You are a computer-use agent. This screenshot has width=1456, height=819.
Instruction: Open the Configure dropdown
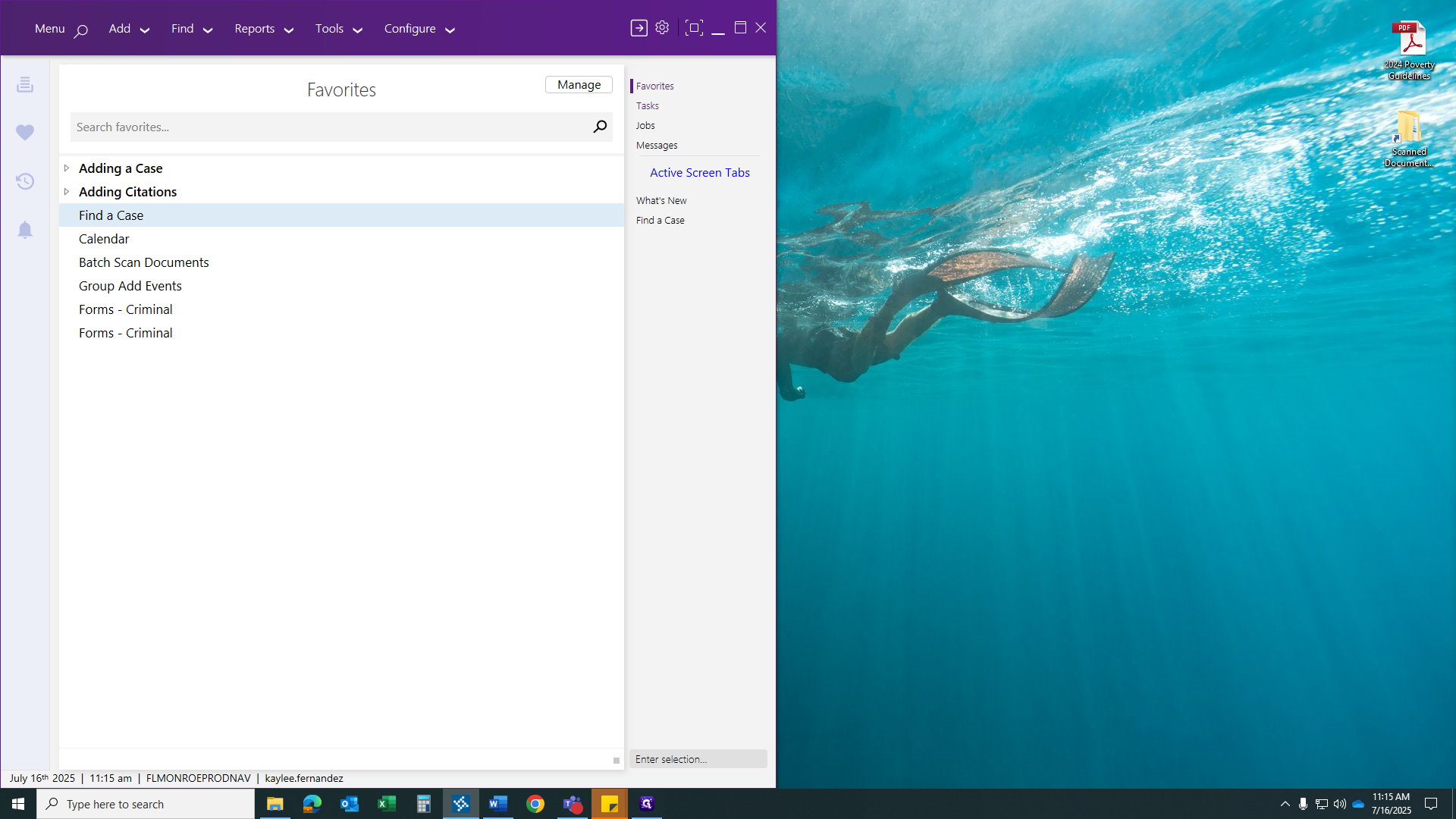pos(418,28)
